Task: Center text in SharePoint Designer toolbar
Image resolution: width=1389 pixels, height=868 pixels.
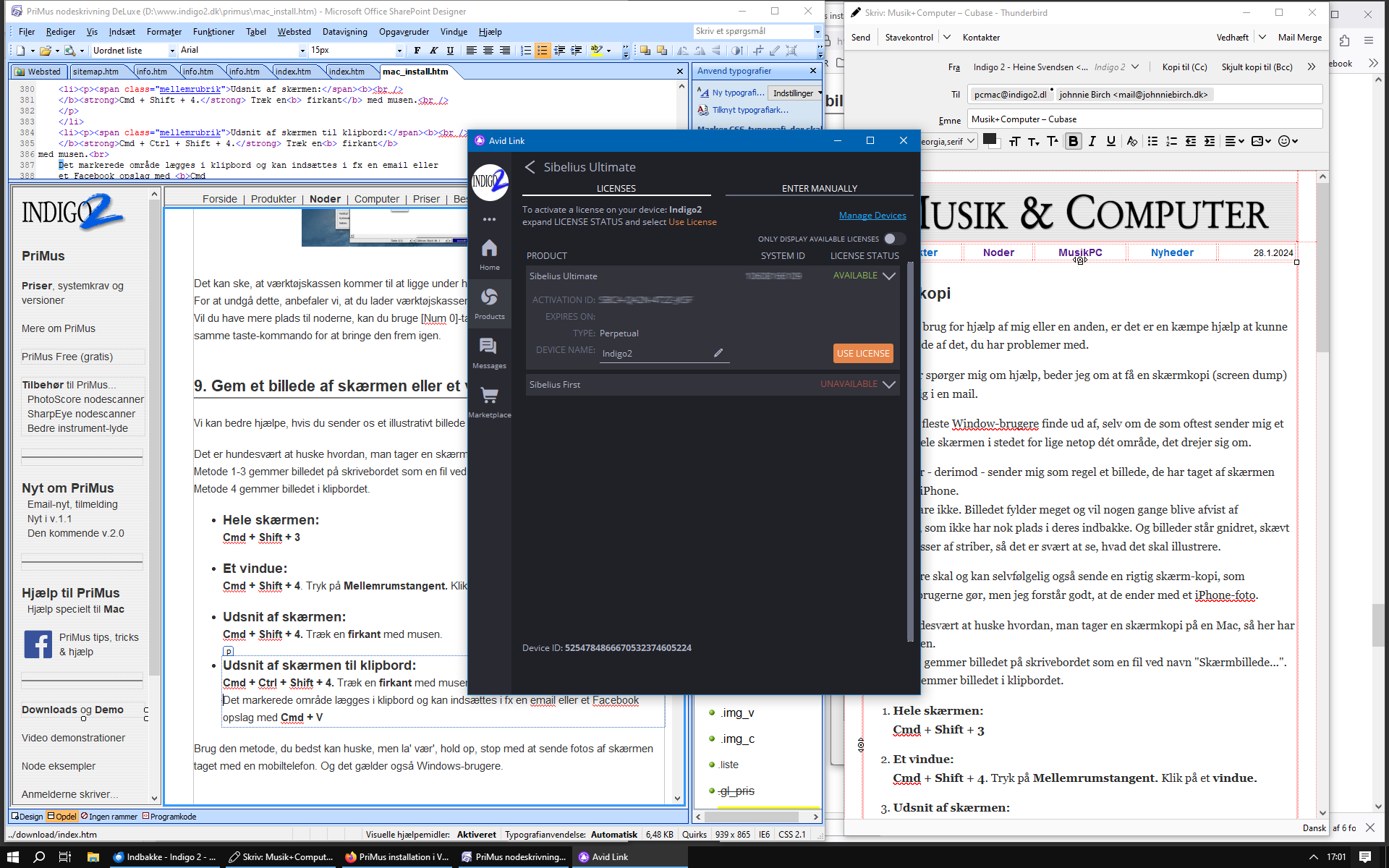Action: [488, 51]
